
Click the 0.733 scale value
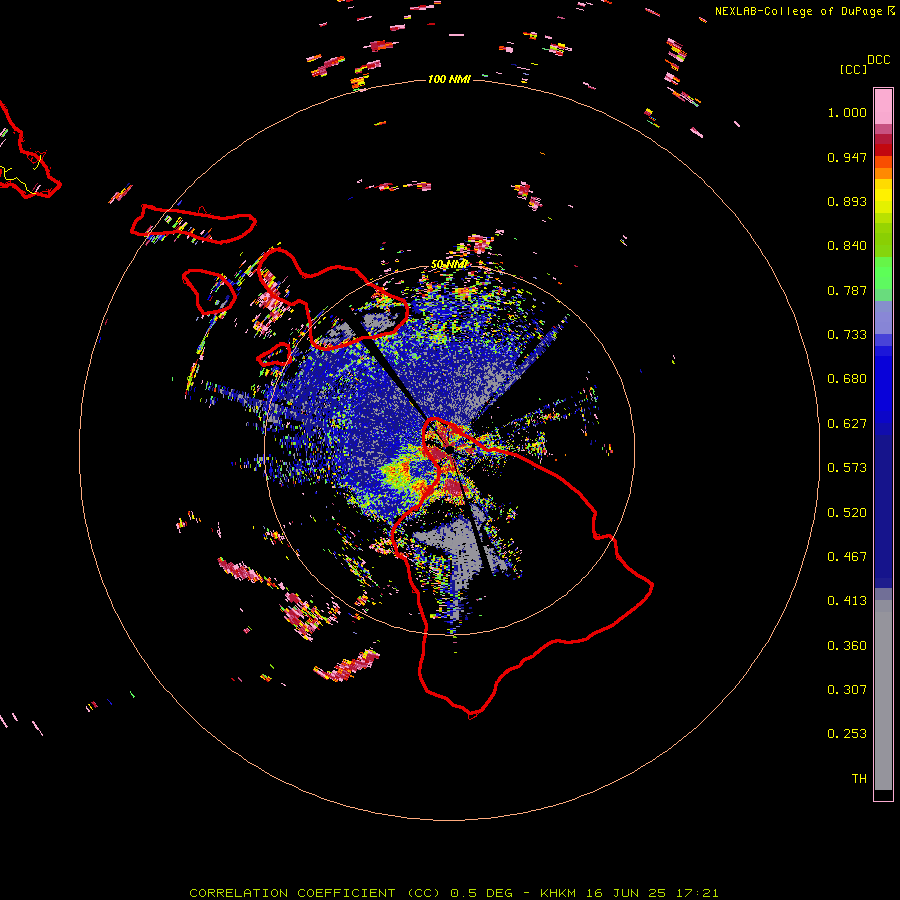pos(847,335)
